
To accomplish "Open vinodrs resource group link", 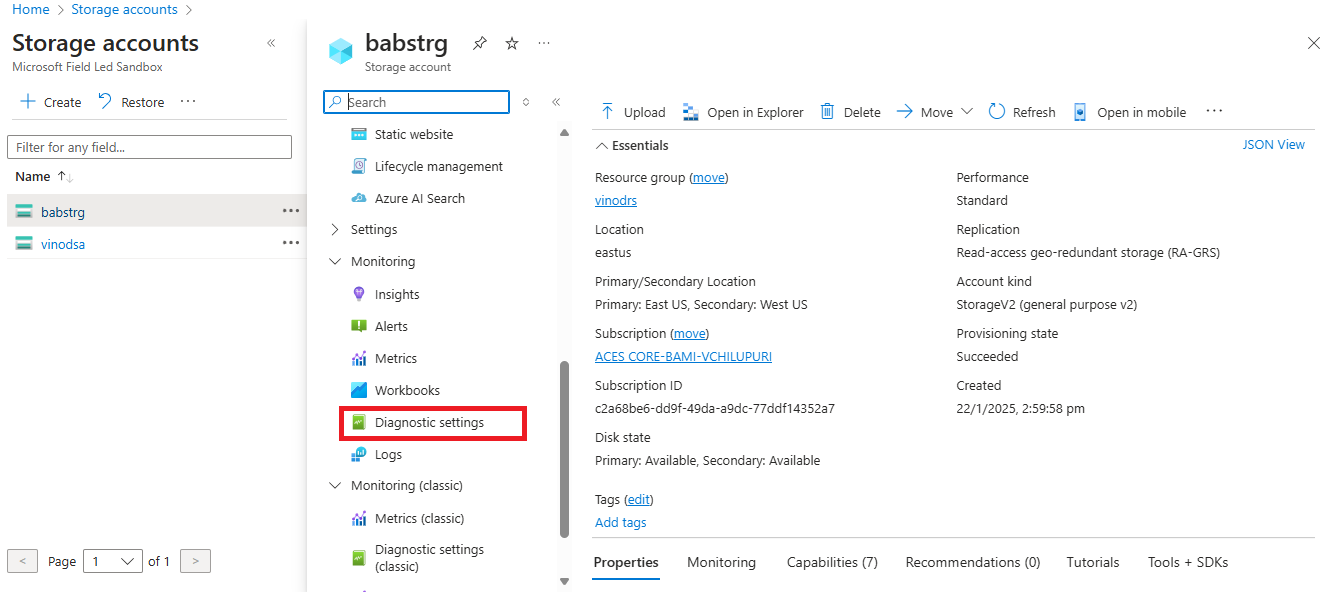I will coord(616,201).
